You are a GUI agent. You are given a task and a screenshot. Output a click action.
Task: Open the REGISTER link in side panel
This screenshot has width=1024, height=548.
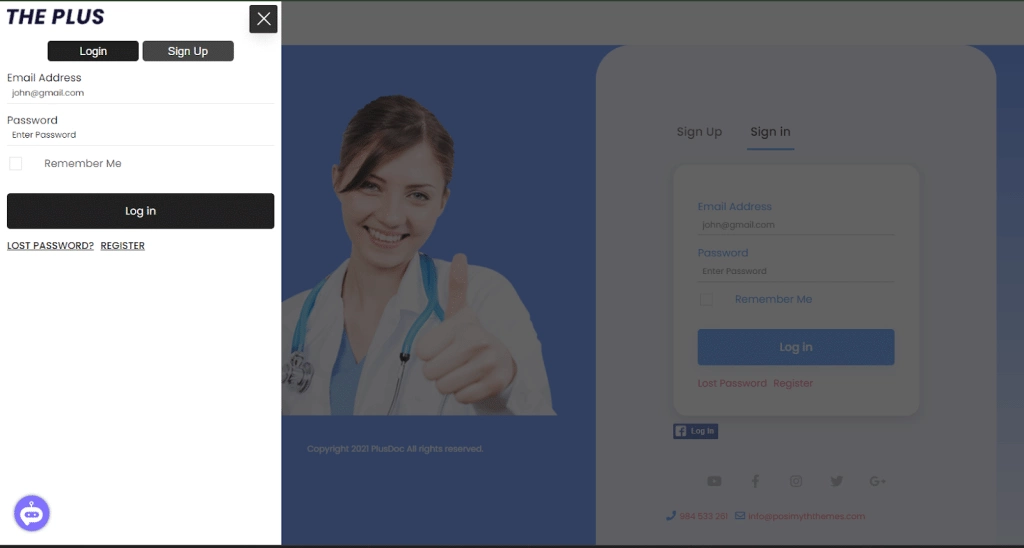pos(123,246)
